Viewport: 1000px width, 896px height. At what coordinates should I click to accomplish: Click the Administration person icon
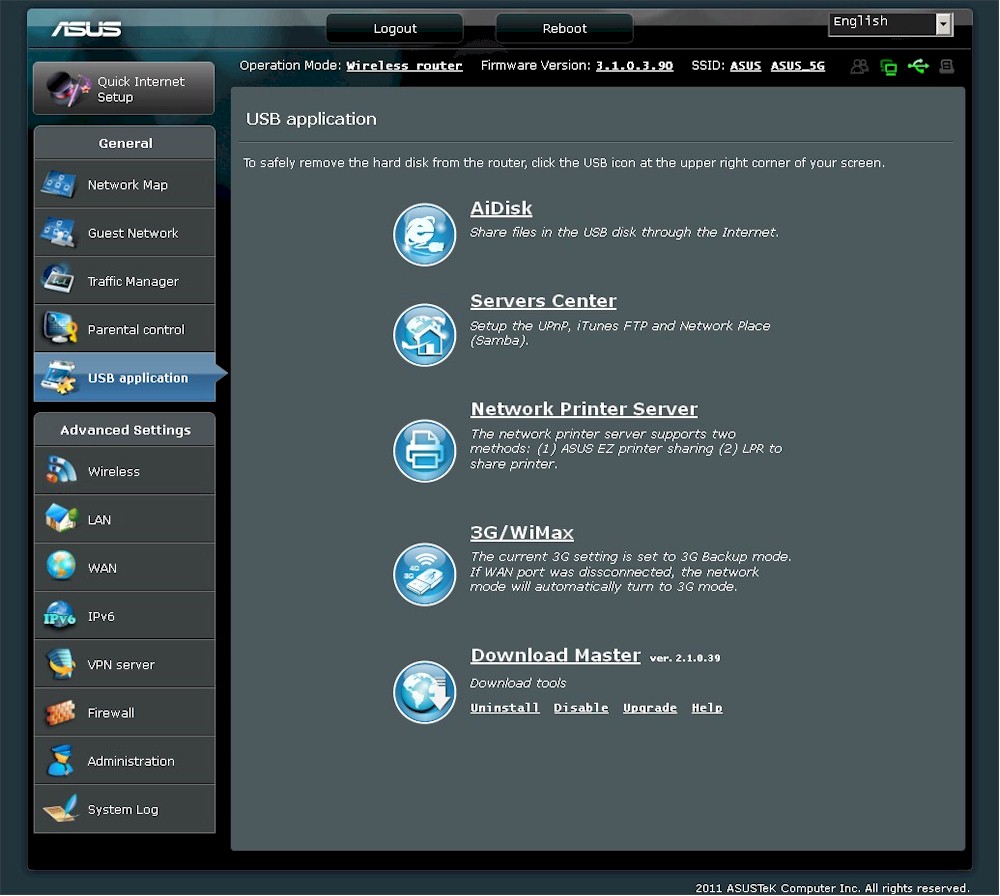coord(61,760)
